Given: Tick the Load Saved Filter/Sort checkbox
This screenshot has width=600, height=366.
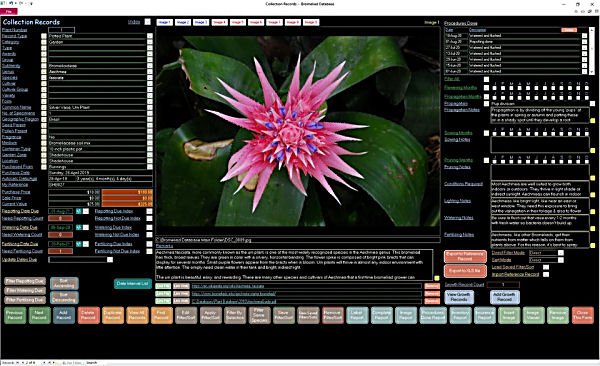Looking at the screenshot, I should (x=546, y=267).
